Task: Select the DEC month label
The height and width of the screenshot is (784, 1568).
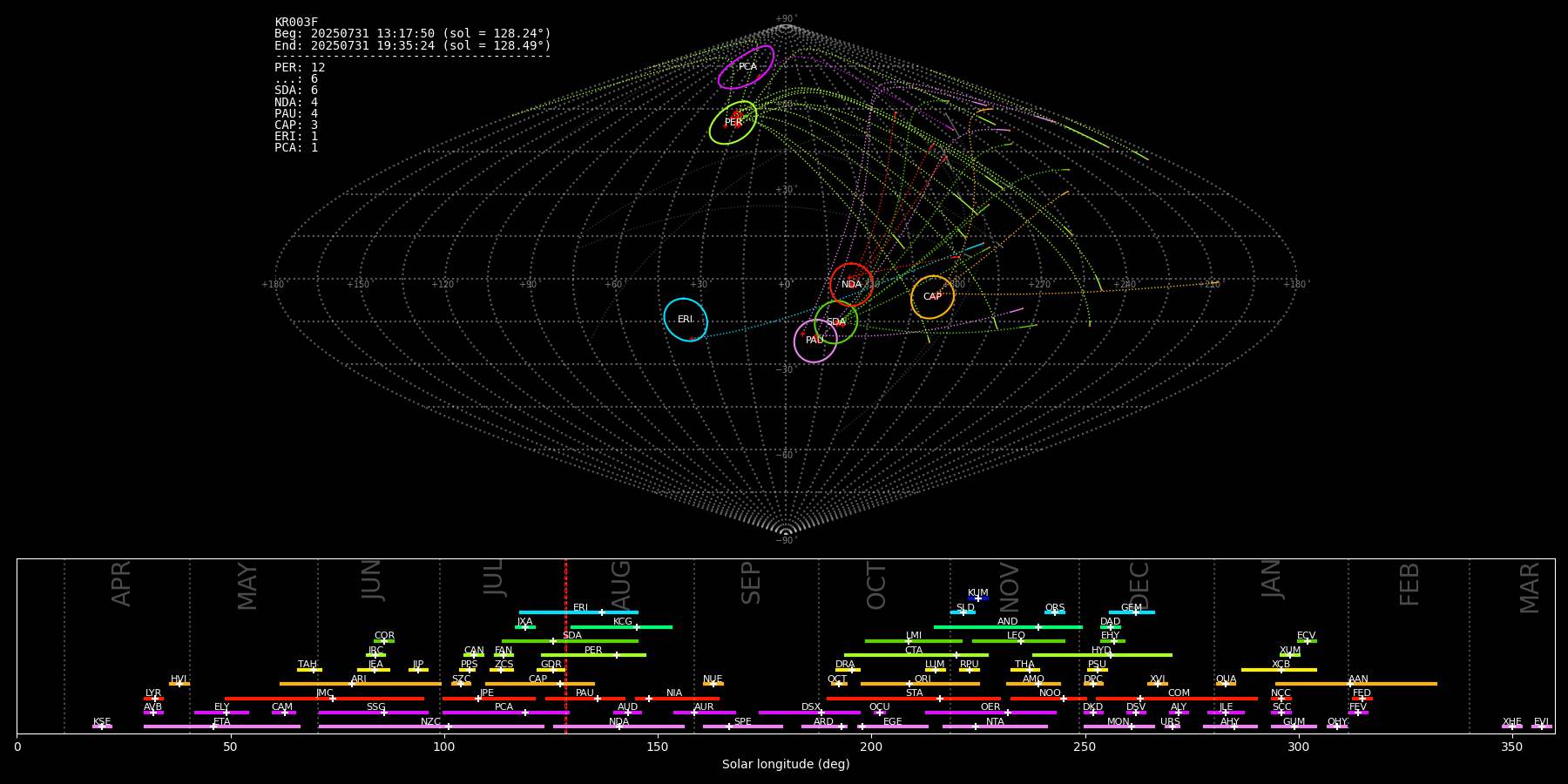Action: click(x=1139, y=585)
